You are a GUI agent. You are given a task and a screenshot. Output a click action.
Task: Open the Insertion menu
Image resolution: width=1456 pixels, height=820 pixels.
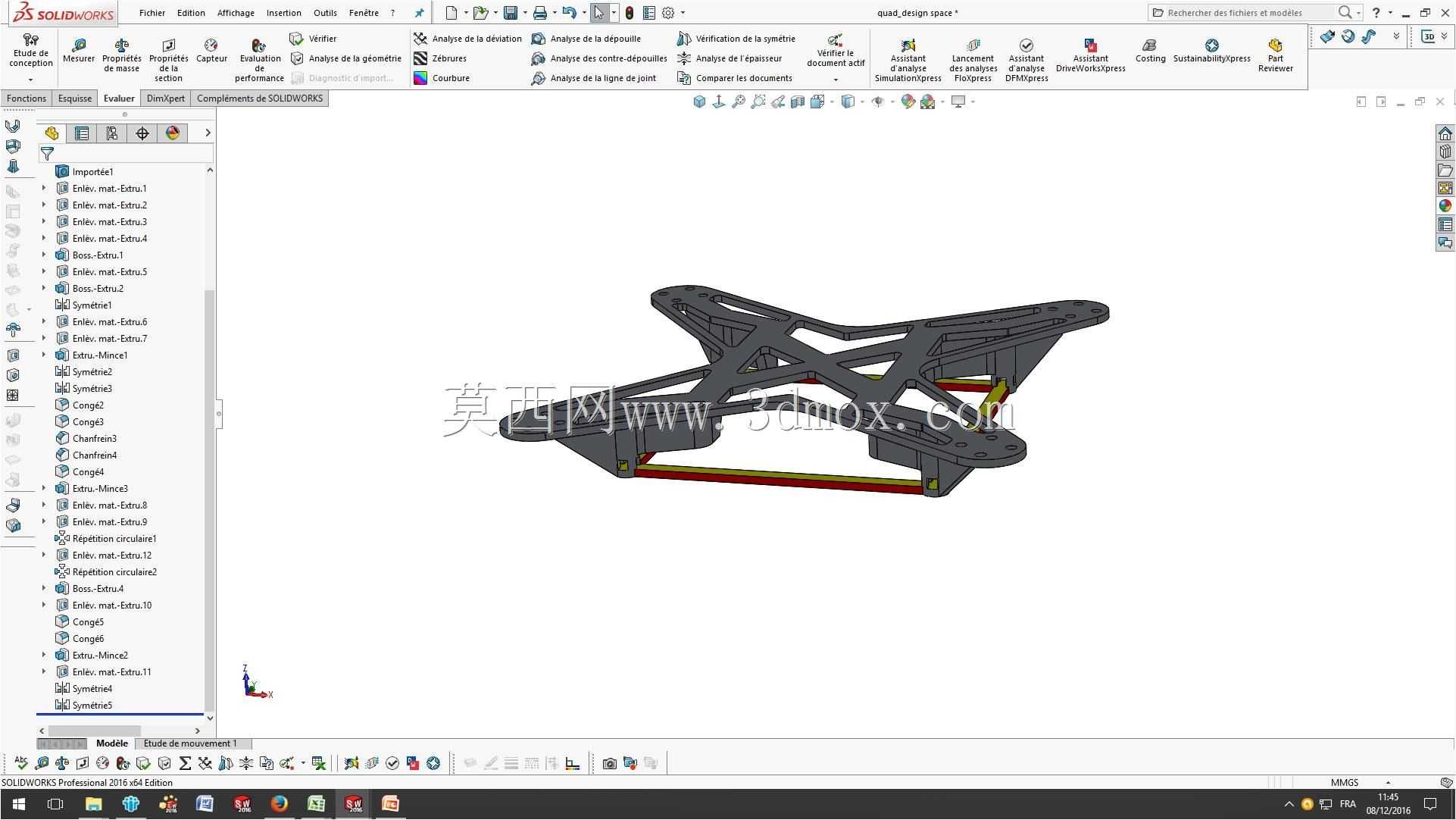pos(283,13)
